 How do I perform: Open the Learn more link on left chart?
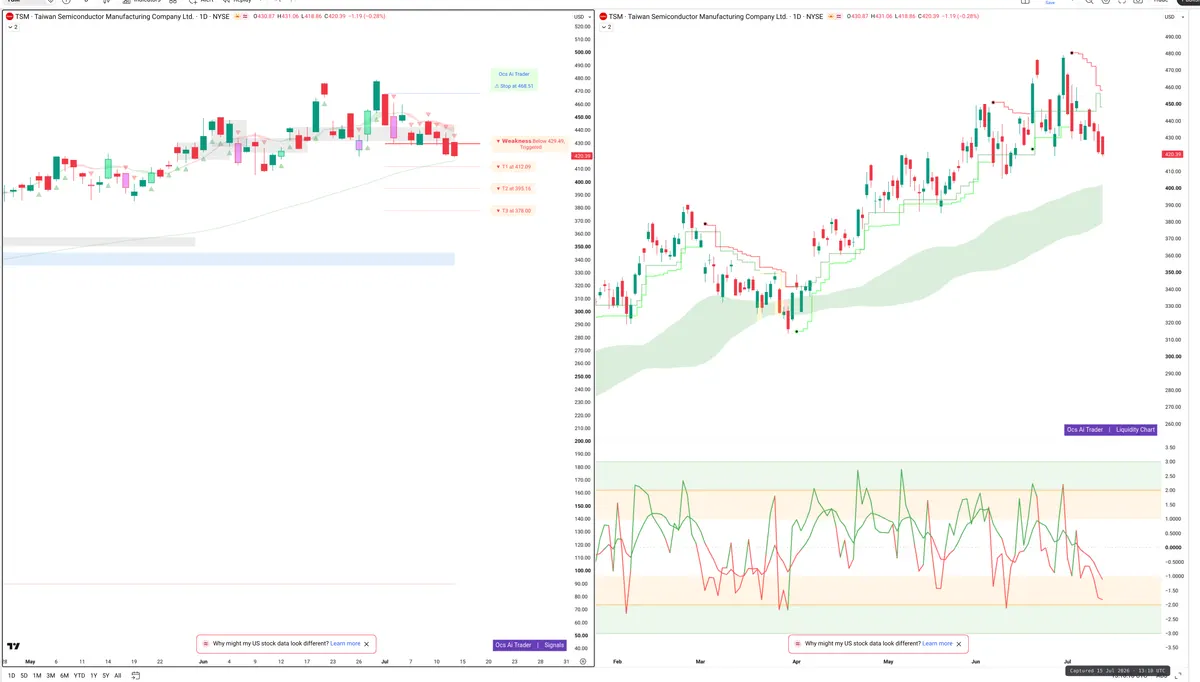tap(345, 644)
